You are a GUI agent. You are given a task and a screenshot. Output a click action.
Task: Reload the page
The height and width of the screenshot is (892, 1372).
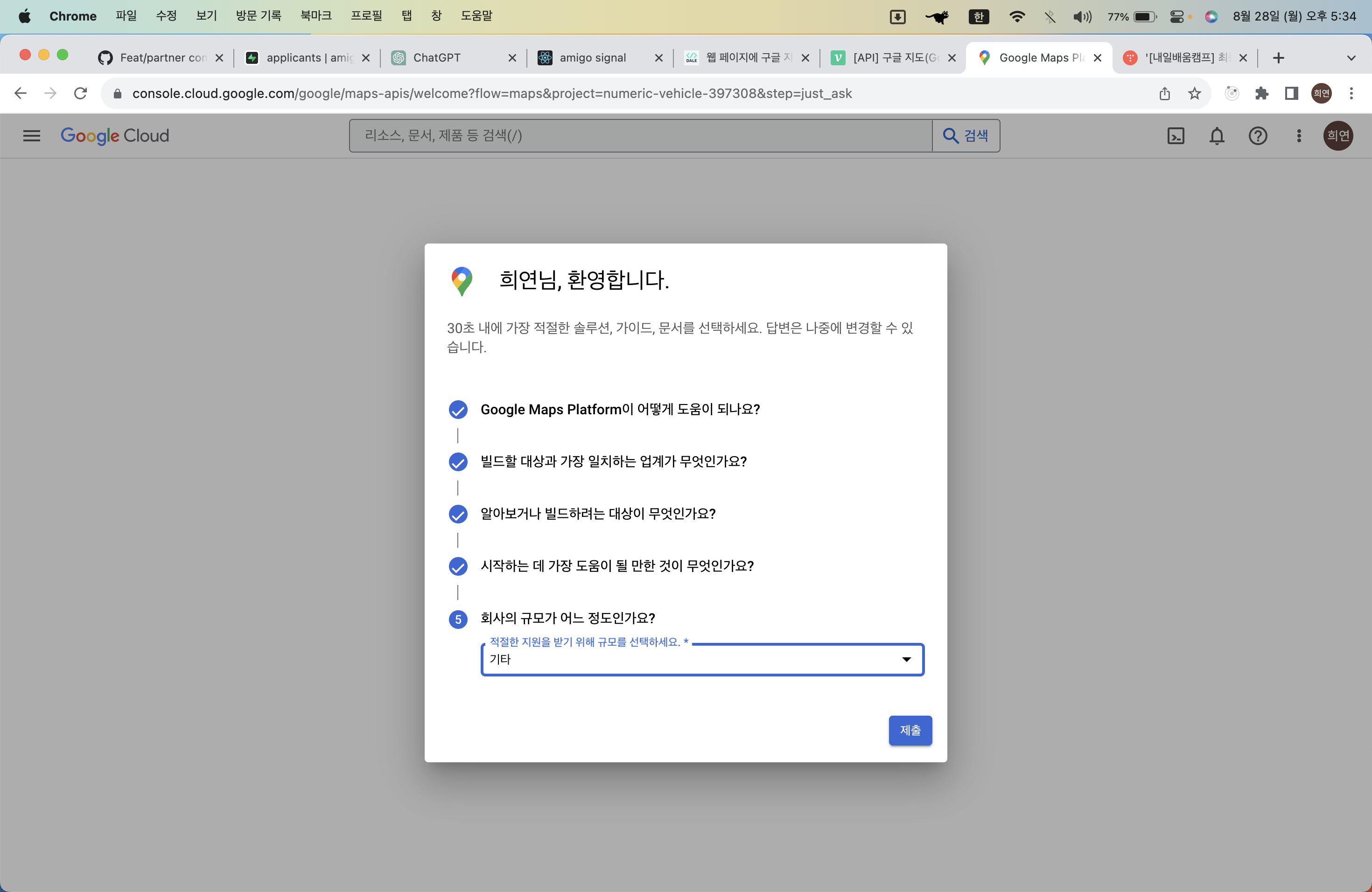[81, 93]
